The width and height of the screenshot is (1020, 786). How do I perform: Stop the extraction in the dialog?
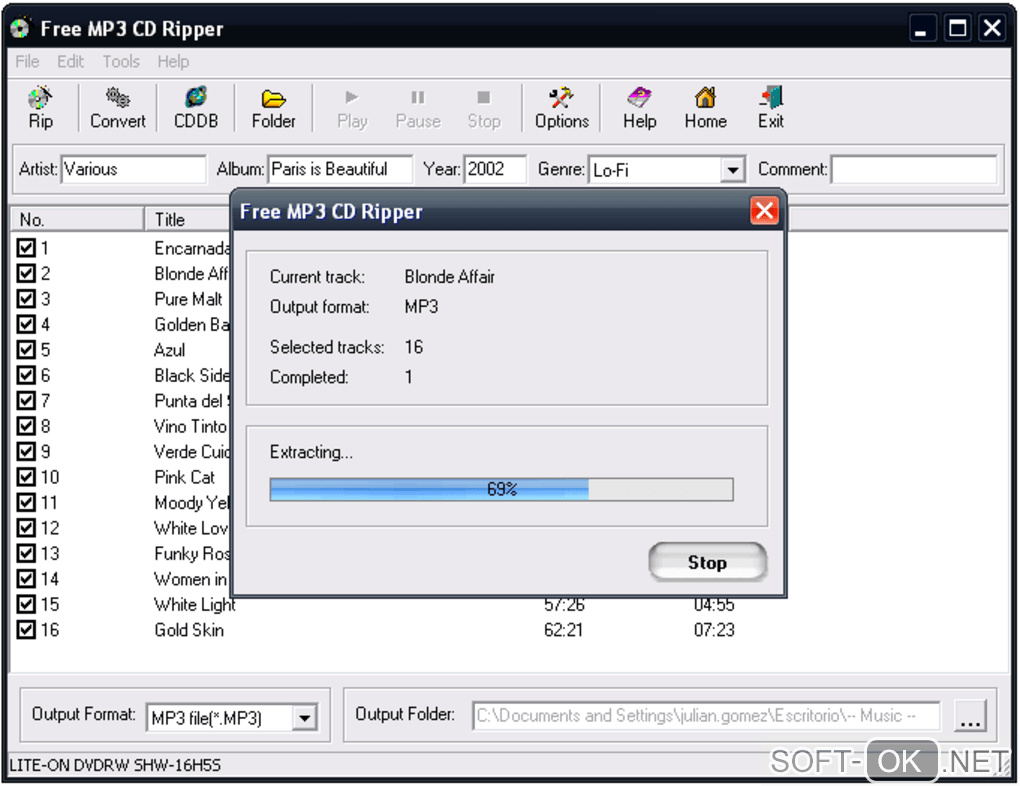click(707, 562)
